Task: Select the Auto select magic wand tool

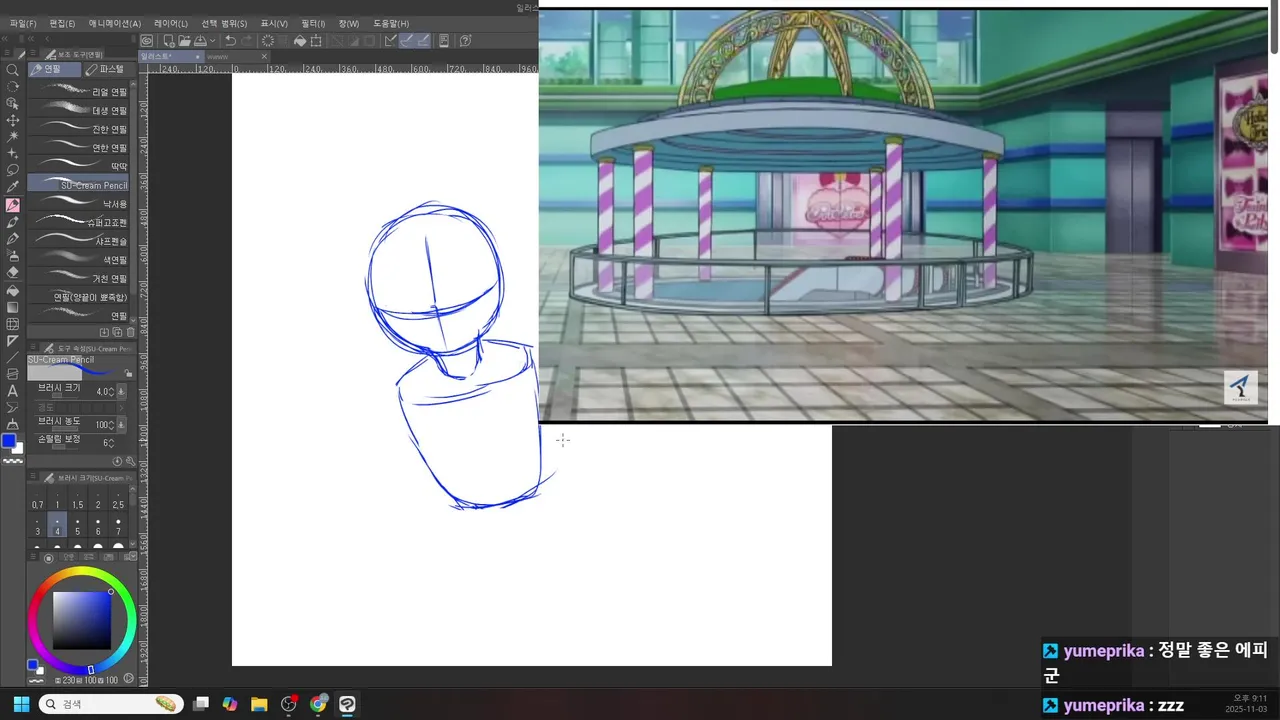Action: (x=13, y=136)
